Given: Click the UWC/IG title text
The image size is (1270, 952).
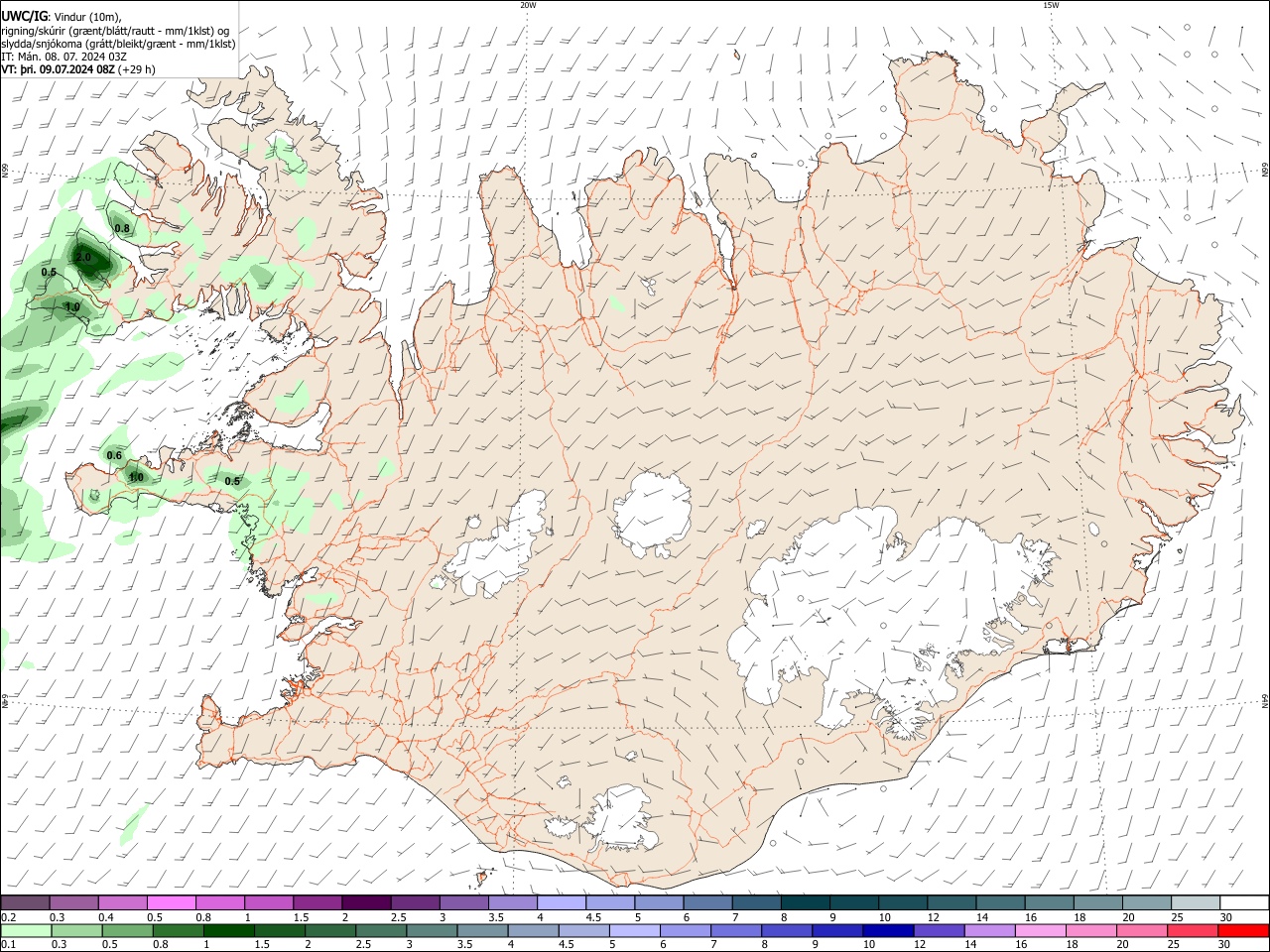Looking at the screenshot, I should click(24, 17).
